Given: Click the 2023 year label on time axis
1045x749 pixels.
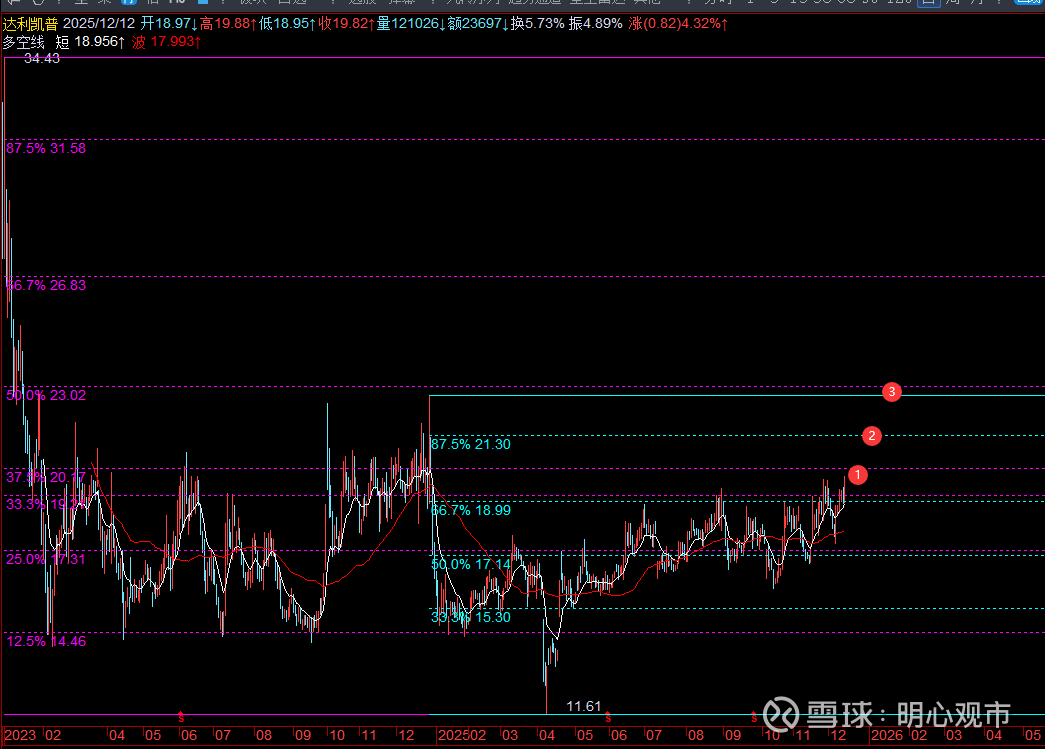Looking at the screenshot, I should pos(20,735).
